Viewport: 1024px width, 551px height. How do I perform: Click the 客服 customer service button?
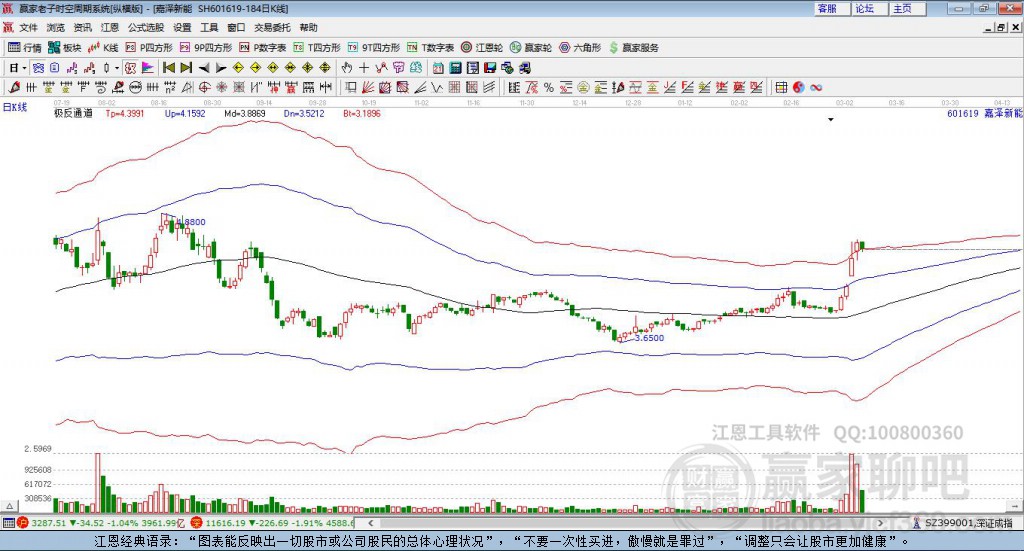[832, 8]
